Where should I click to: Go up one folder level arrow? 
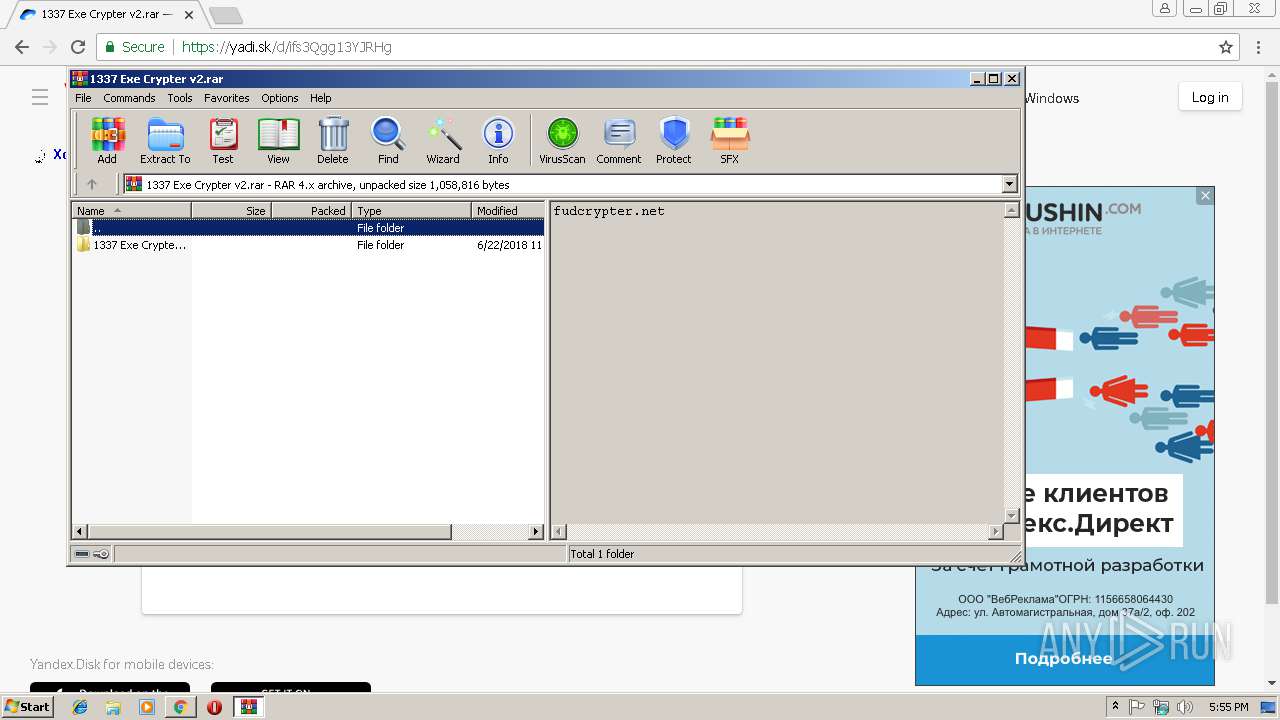[92, 184]
